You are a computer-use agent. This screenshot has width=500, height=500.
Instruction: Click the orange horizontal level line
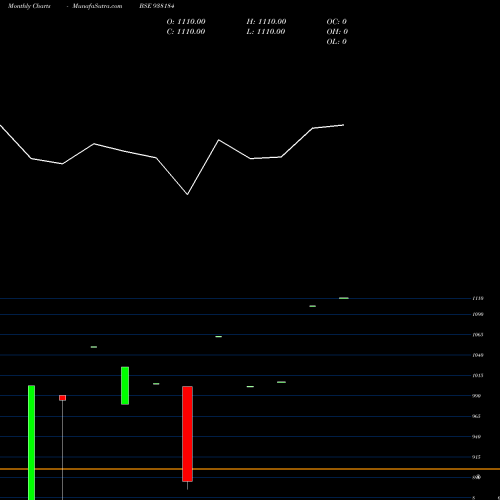(x=250, y=469)
